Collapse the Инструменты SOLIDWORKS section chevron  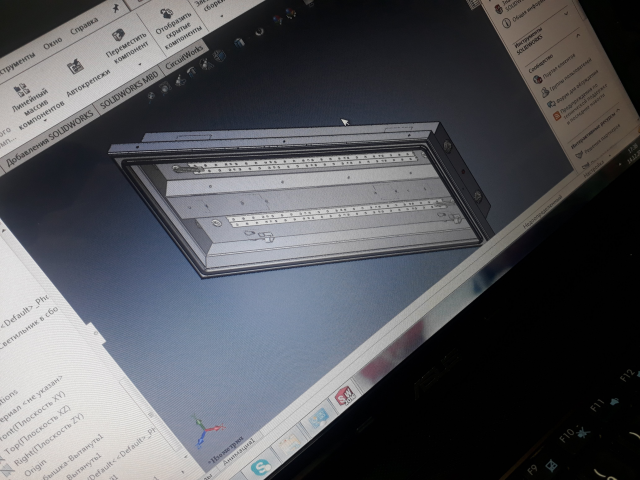tap(578, 36)
